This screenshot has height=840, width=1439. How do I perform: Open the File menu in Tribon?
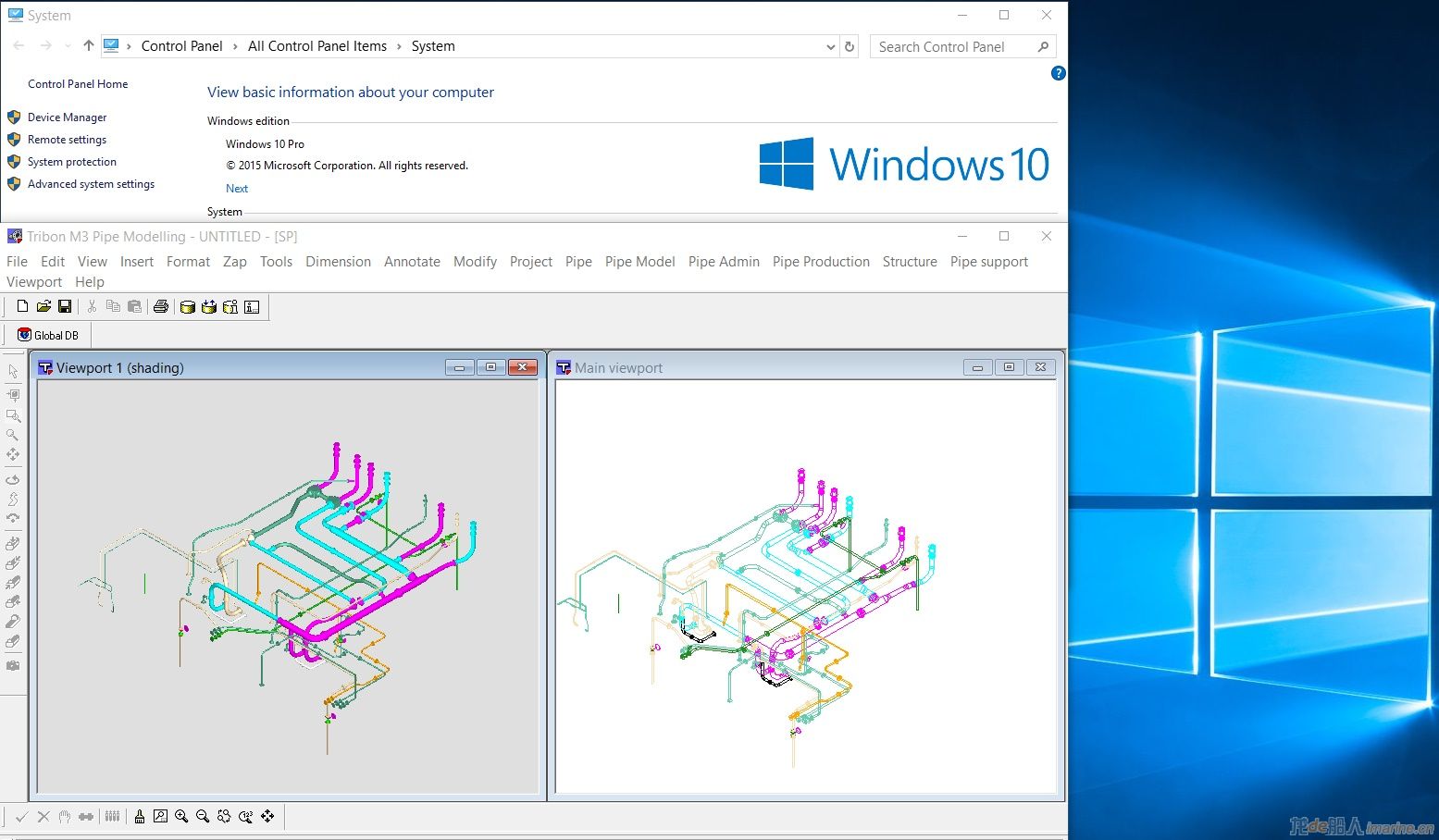pyautogui.click(x=17, y=262)
